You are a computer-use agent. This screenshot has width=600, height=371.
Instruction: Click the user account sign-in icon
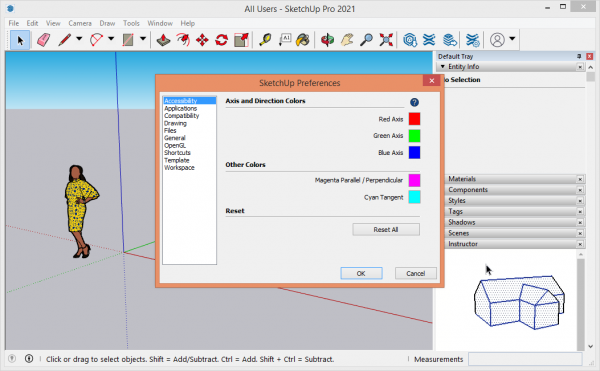[497, 40]
